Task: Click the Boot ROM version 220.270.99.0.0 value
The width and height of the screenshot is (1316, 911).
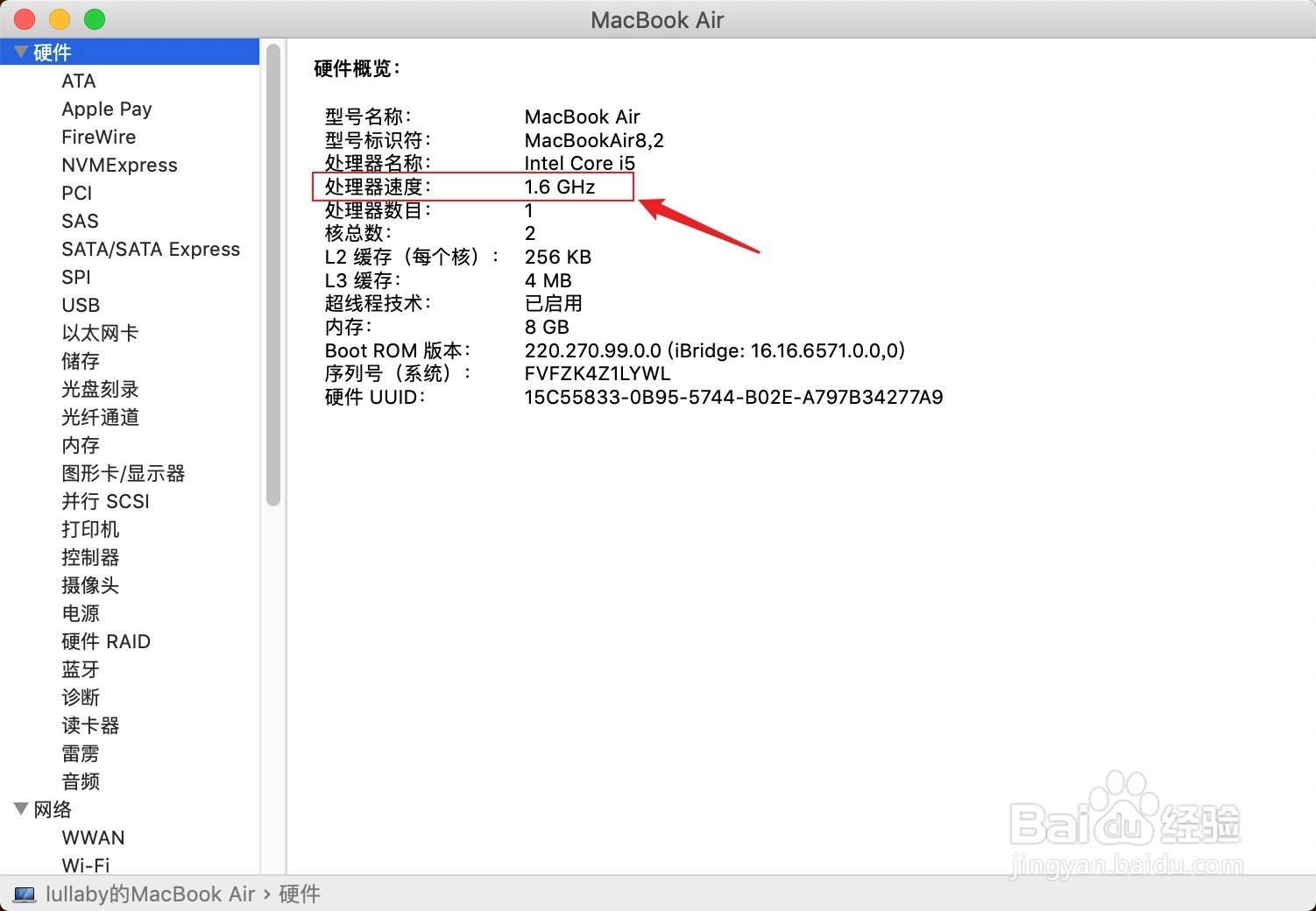Action: point(714,350)
